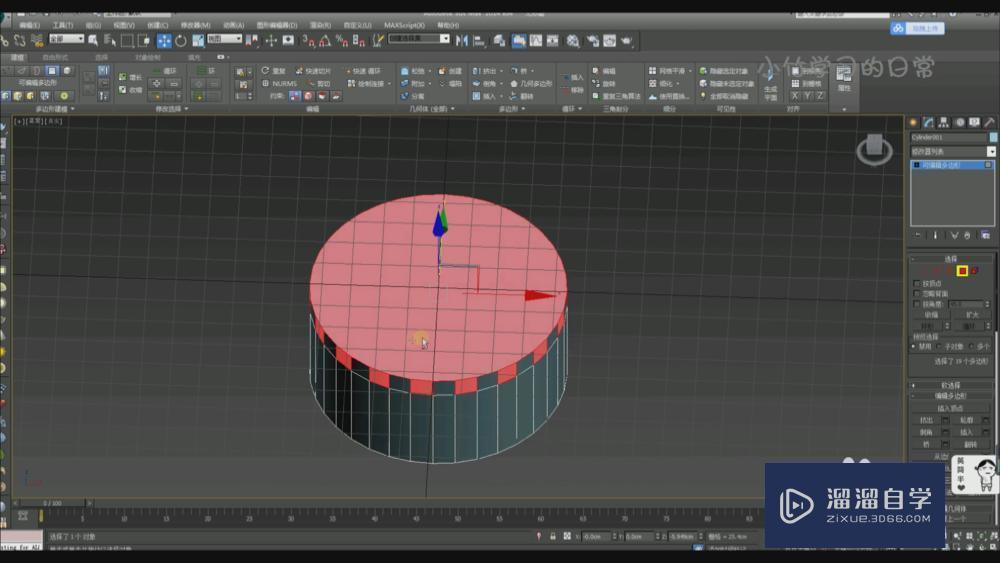Open the Utilities command panel tab
Image resolution: width=1000 pixels, height=563 pixels.
tap(989, 122)
